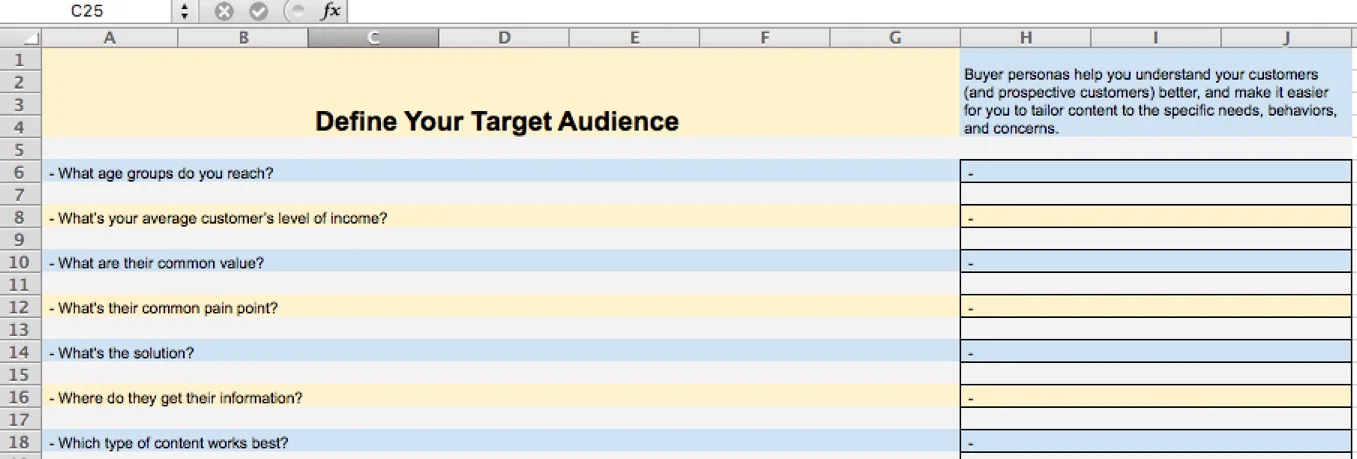1357x459 pixels.
Task: Select row 9 header
Action: (21, 239)
